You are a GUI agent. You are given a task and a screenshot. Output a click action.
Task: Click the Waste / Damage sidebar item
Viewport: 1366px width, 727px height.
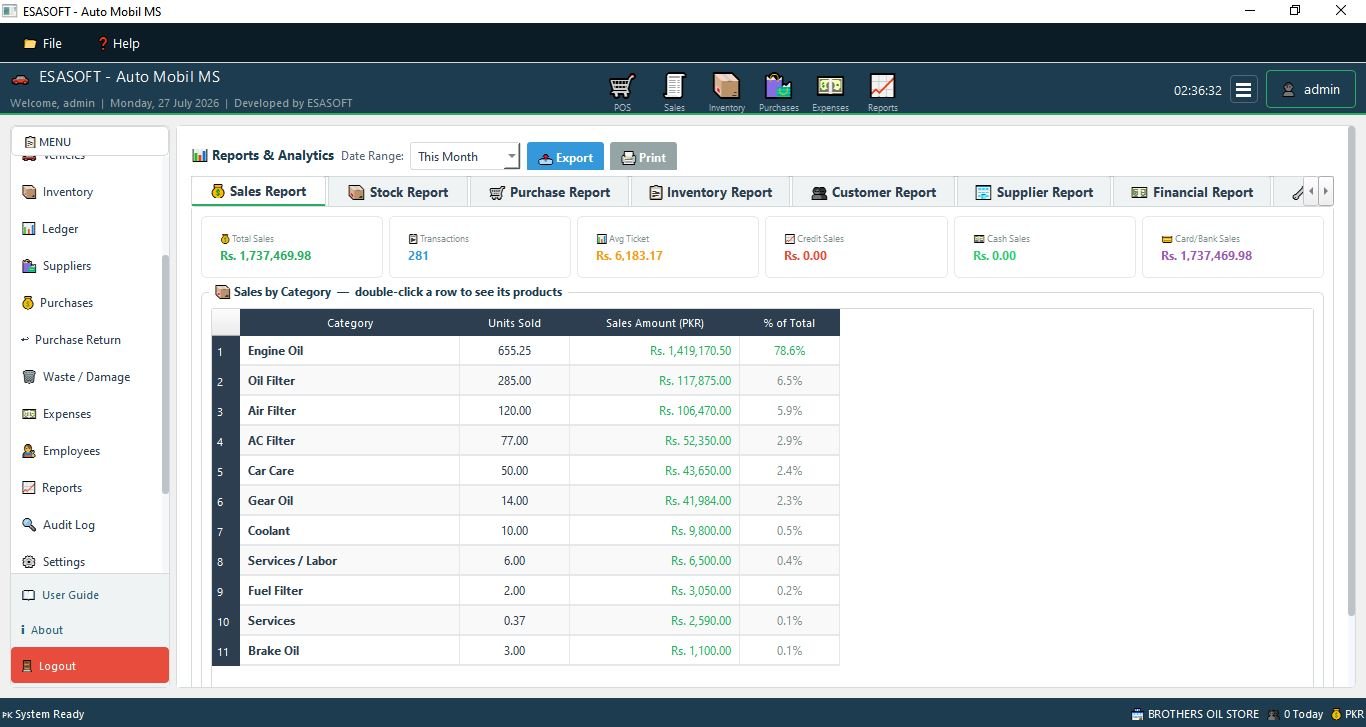[x=76, y=377]
